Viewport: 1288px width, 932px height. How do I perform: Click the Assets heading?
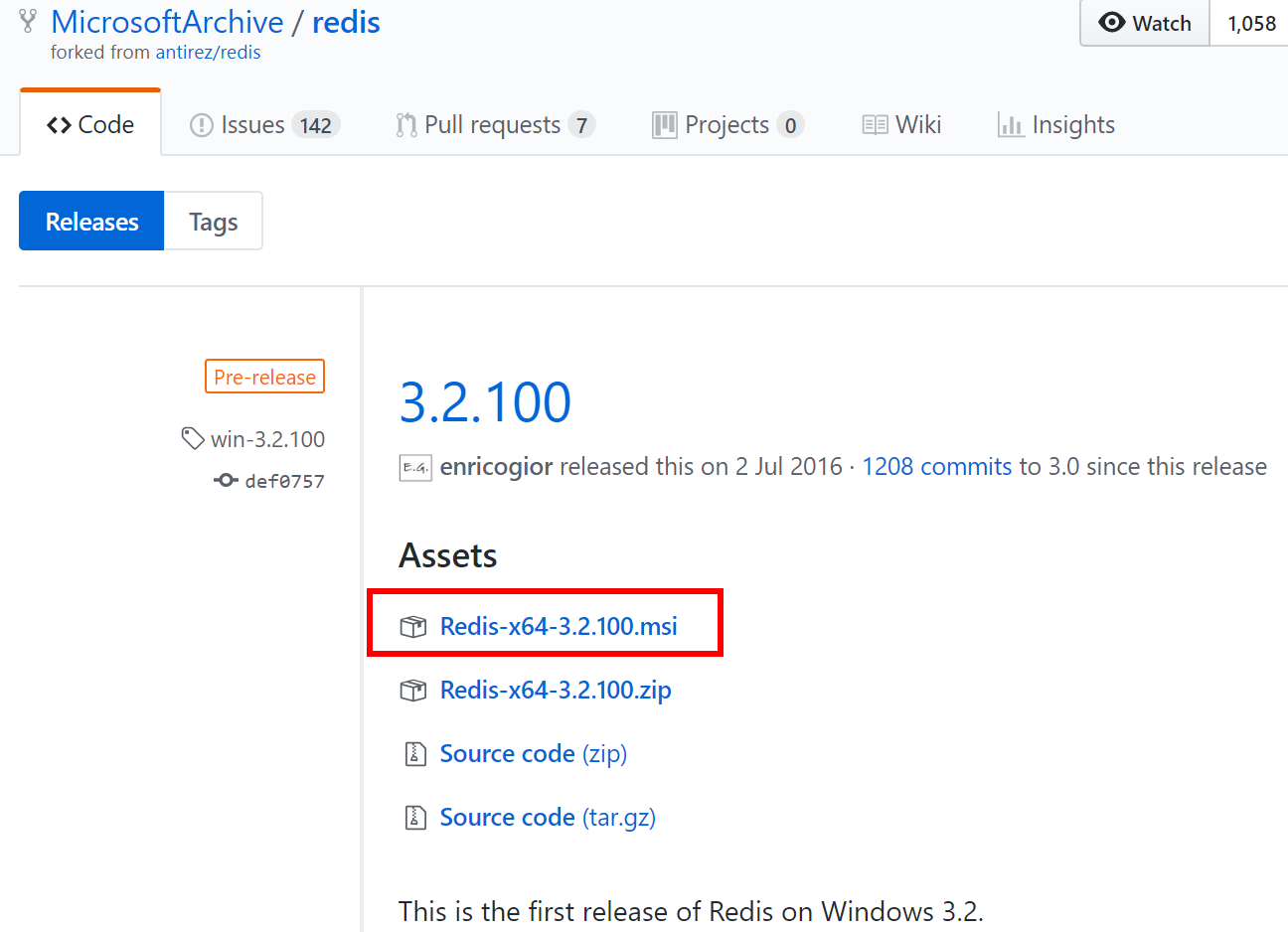tap(448, 555)
